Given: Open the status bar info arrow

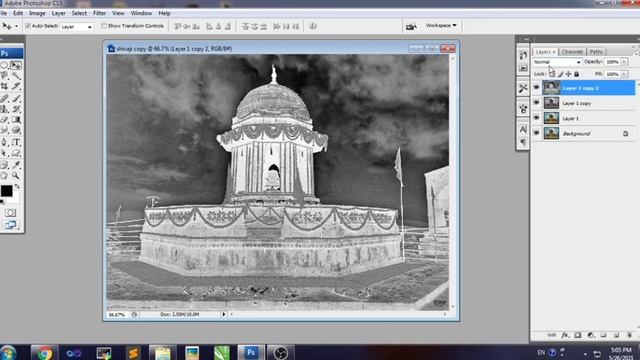Looking at the screenshot, I should pyautogui.click(x=224, y=314).
